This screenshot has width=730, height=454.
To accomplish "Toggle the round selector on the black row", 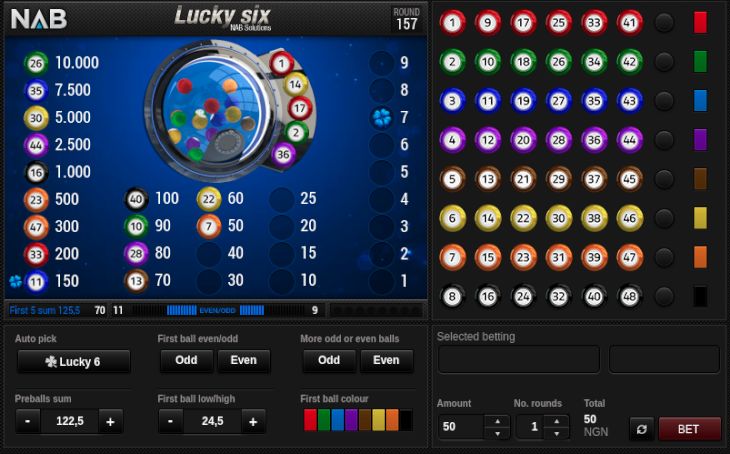I will [x=664, y=296].
